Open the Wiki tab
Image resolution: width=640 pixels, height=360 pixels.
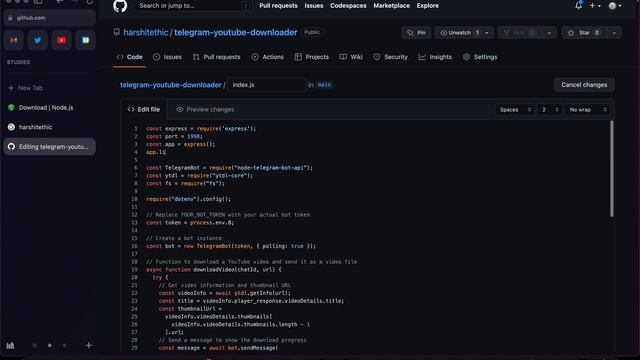351,57
